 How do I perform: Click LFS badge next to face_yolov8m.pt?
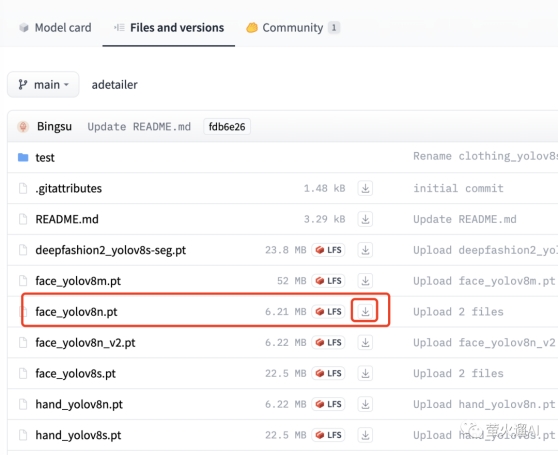(328, 281)
